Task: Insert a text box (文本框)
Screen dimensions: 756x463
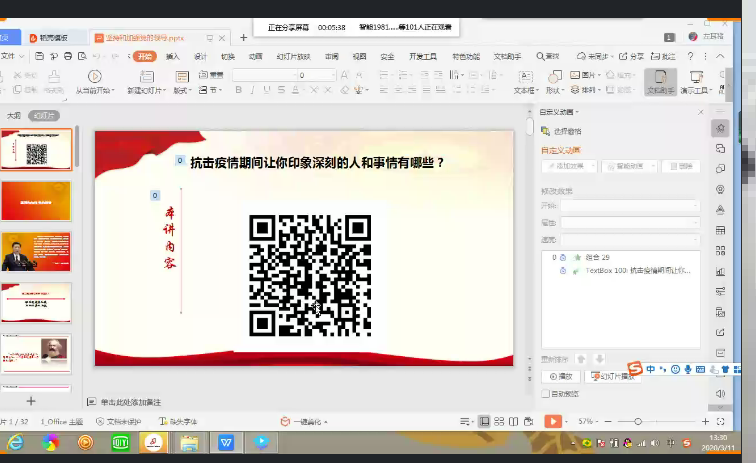Action: coord(525,82)
